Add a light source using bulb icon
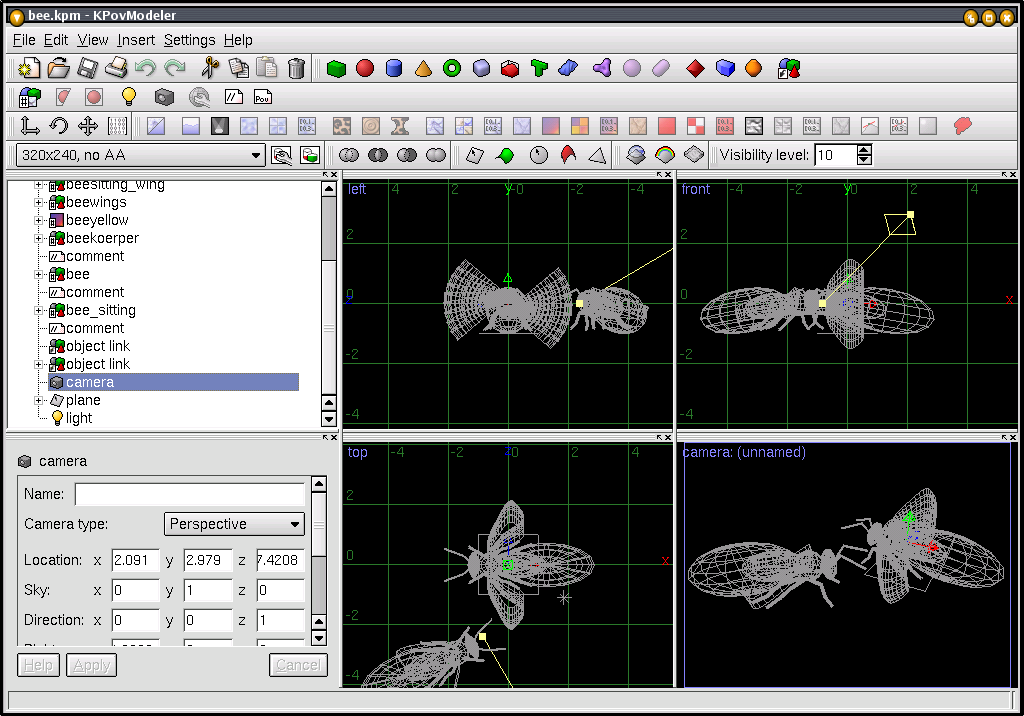1024x716 pixels. [128, 97]
